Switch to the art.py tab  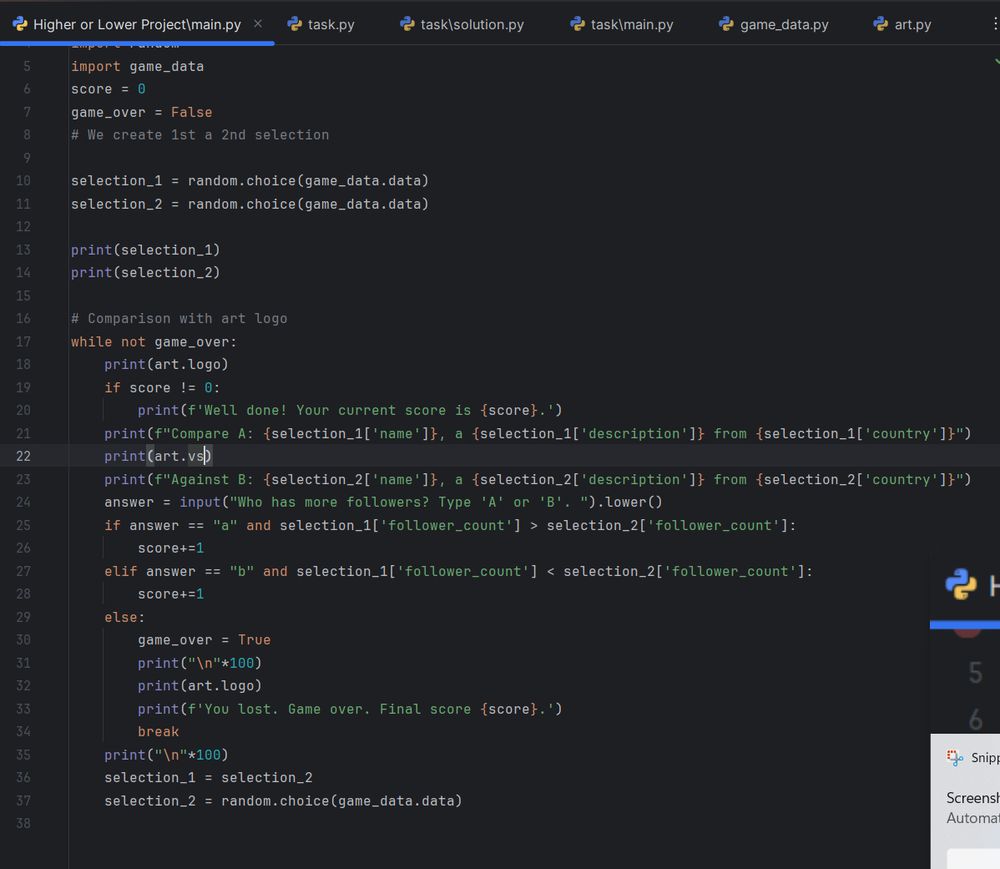point(902,24)
